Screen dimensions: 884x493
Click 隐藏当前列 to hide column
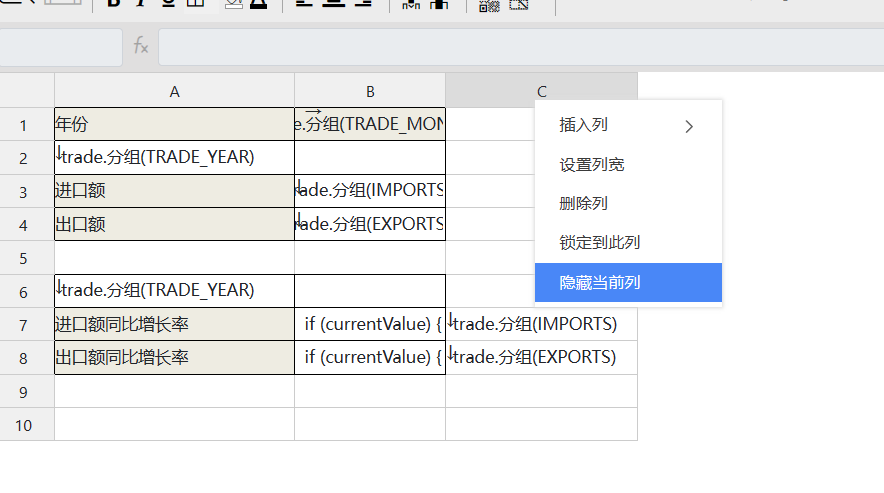coord(628,282)
